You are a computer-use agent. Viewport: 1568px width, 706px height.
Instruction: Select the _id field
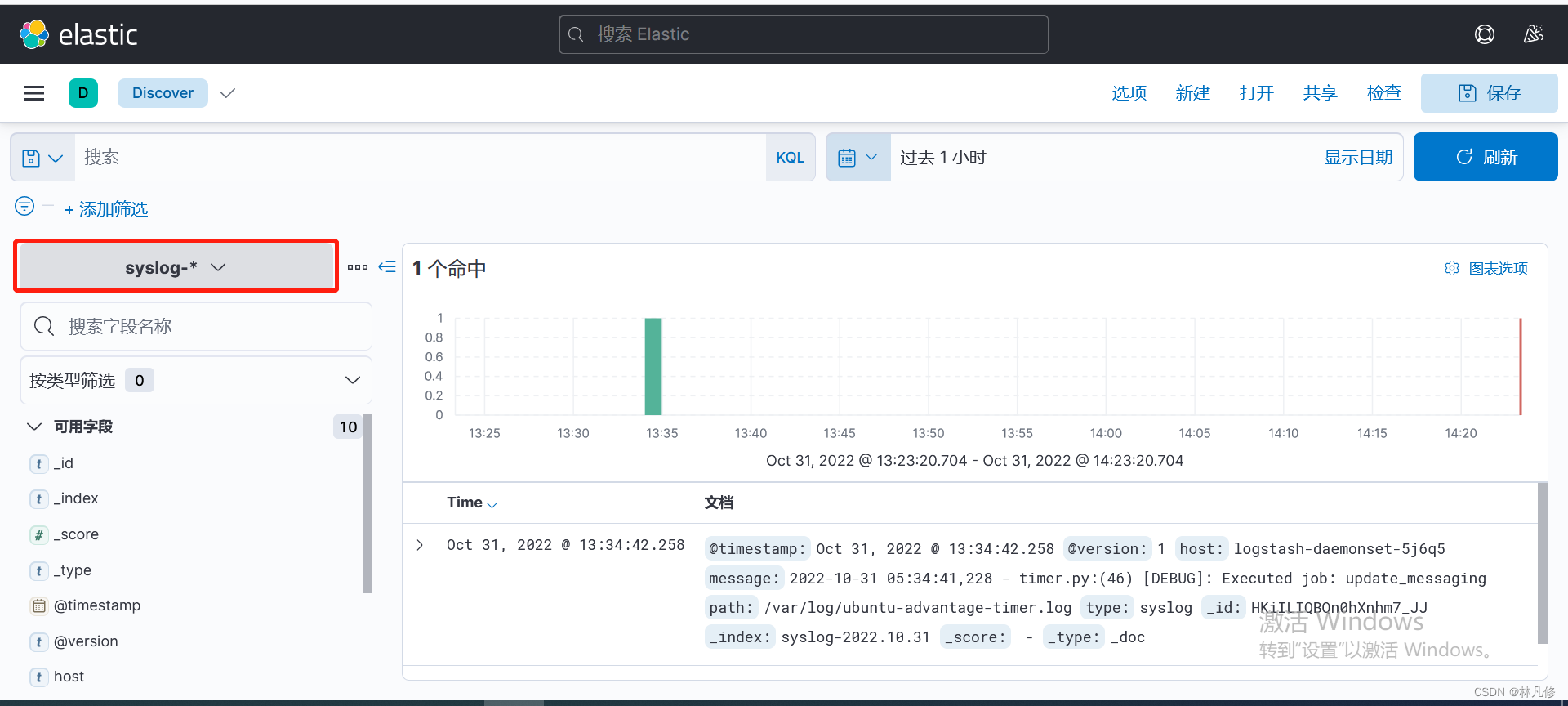click(64, 463)
